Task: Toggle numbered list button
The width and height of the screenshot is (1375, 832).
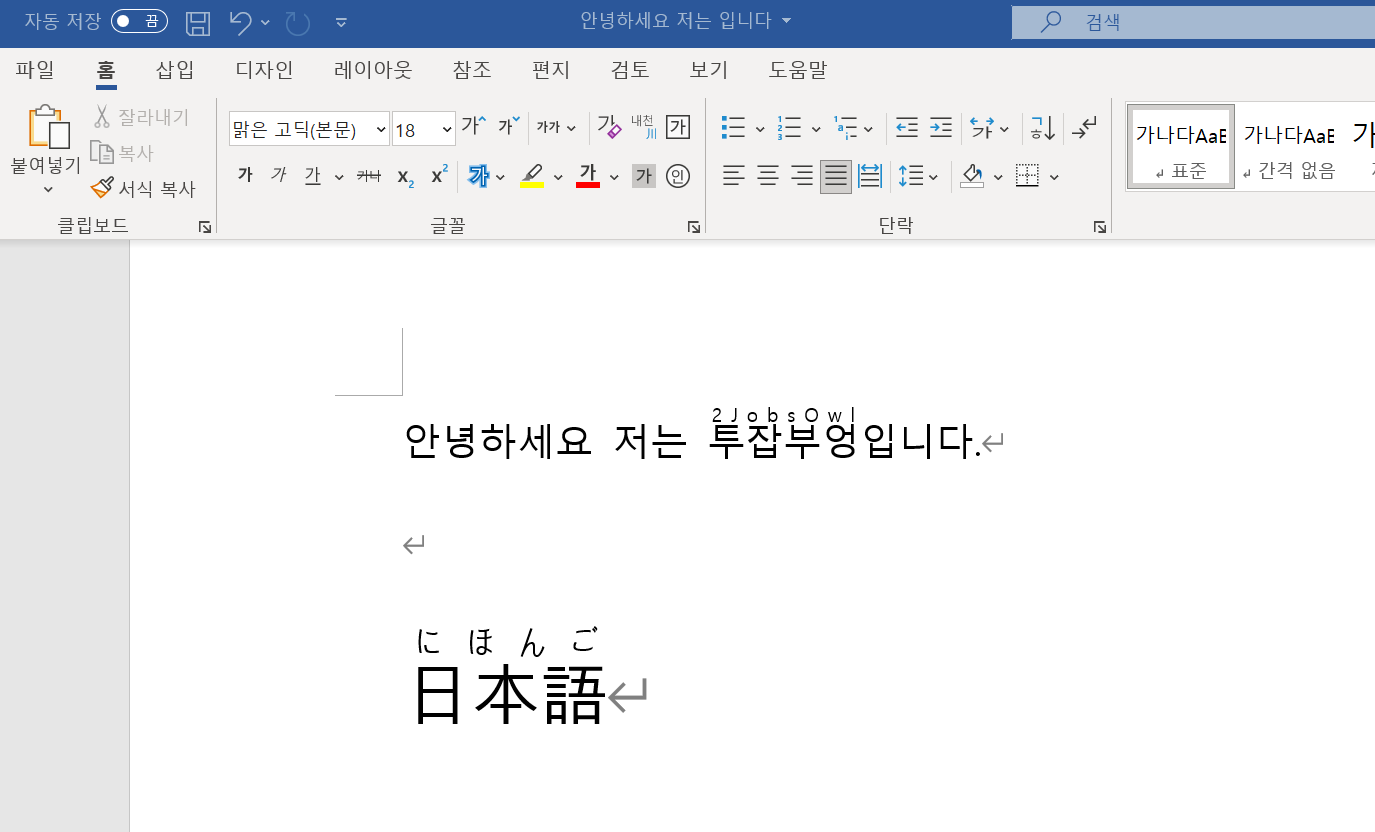Action: (790, 127)
